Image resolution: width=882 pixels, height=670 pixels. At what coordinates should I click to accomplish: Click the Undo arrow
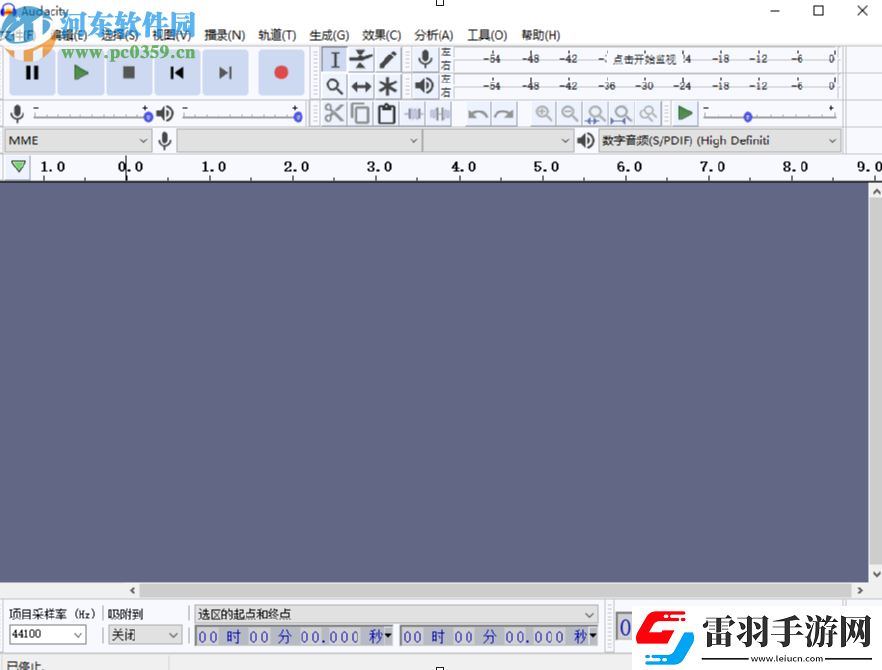coord(478,114)
